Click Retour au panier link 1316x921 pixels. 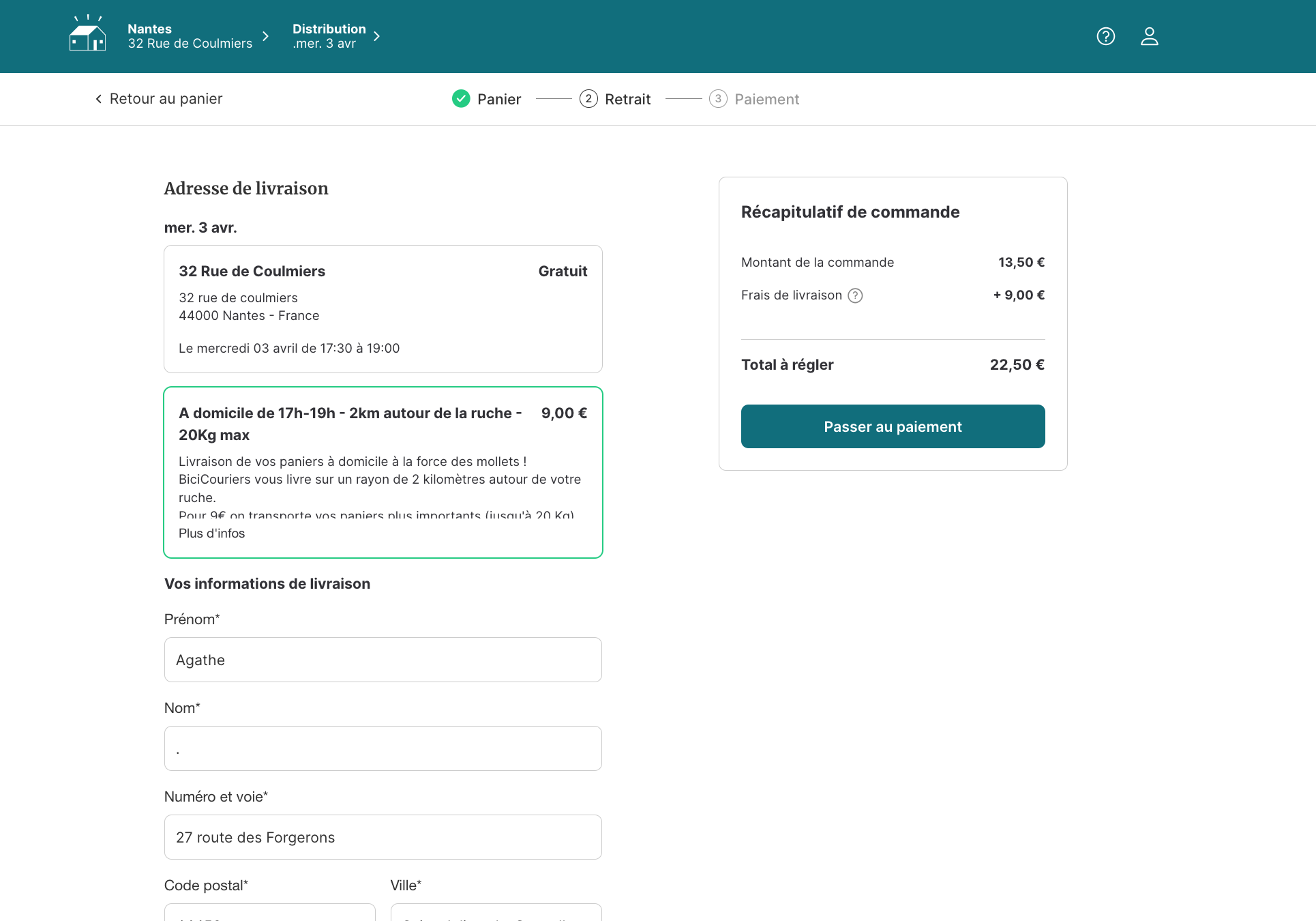coord(159,99)
